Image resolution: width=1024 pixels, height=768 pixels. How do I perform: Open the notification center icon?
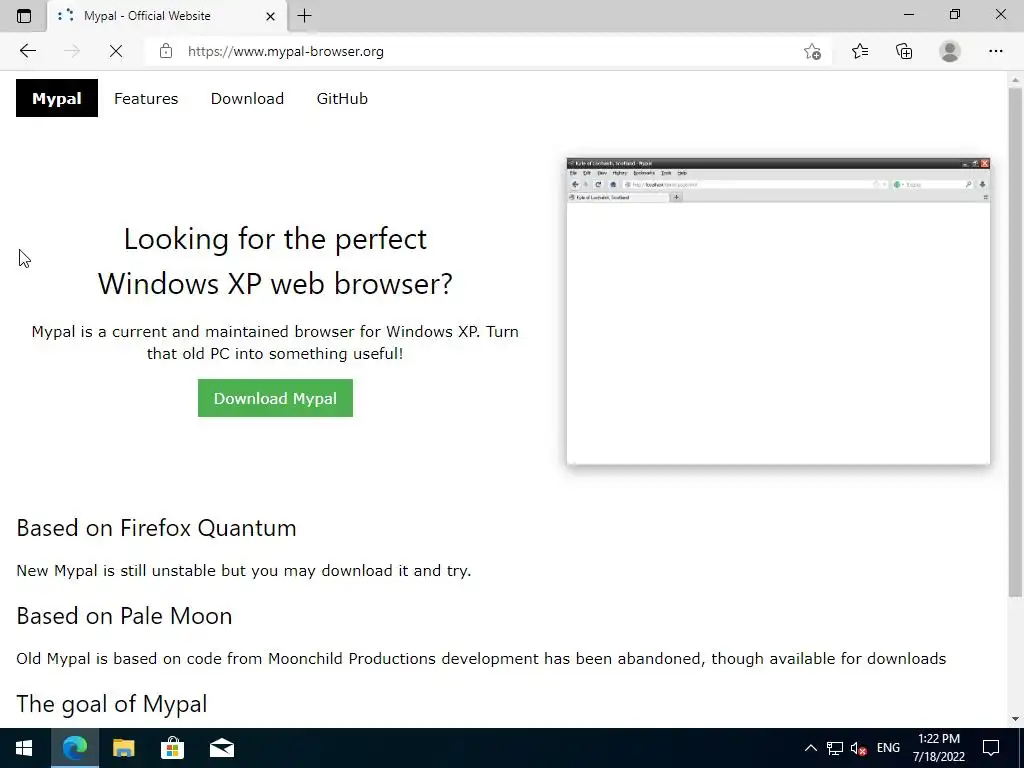click(x=991, y=748)
